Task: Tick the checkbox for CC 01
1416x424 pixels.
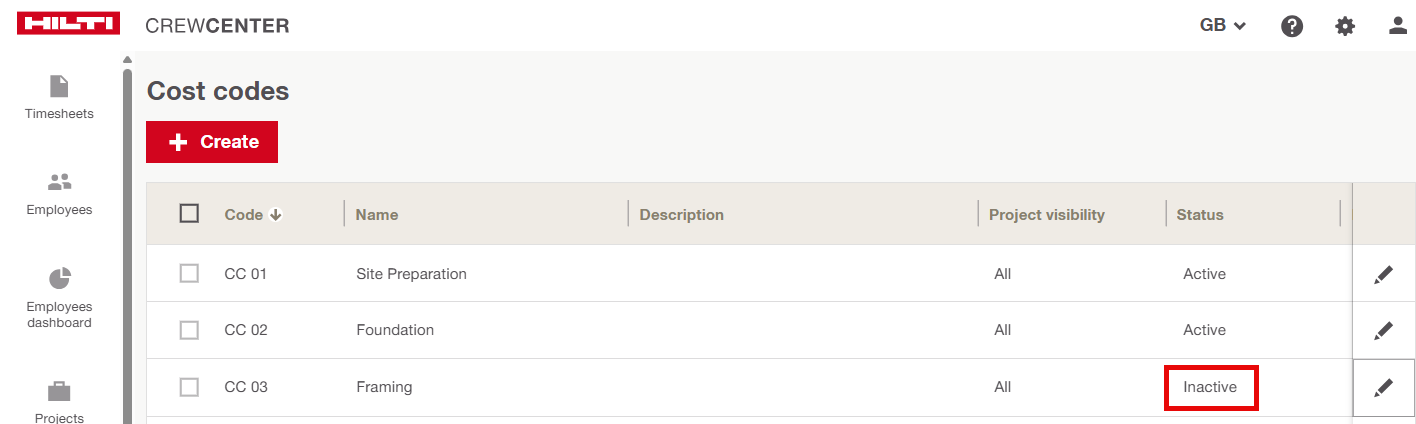Action: [x=189, y=273]
